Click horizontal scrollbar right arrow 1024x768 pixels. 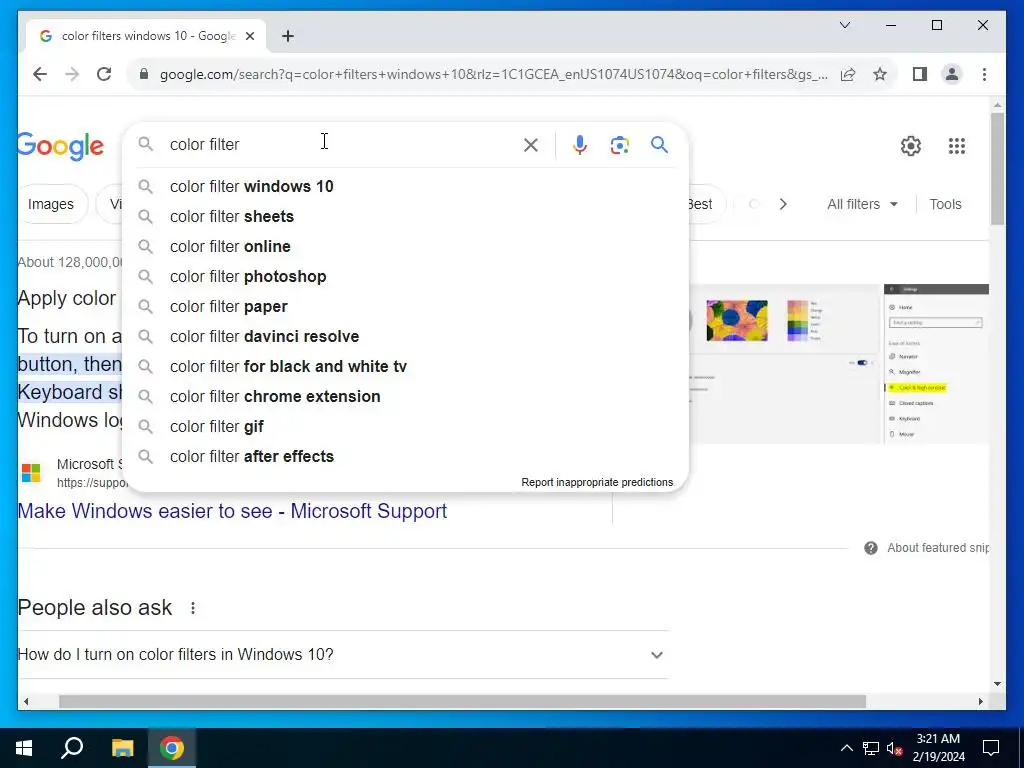coord(980,701)
